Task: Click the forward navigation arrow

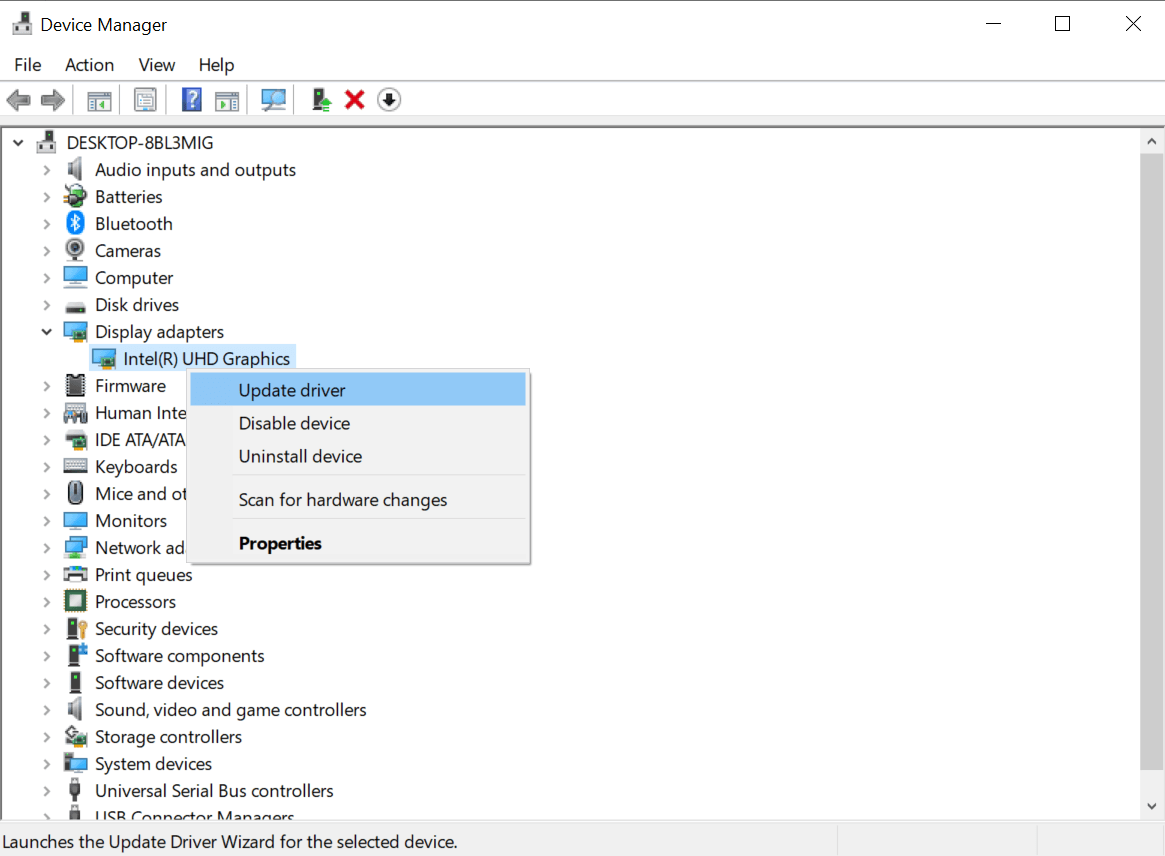Action: tap(52, 99)
